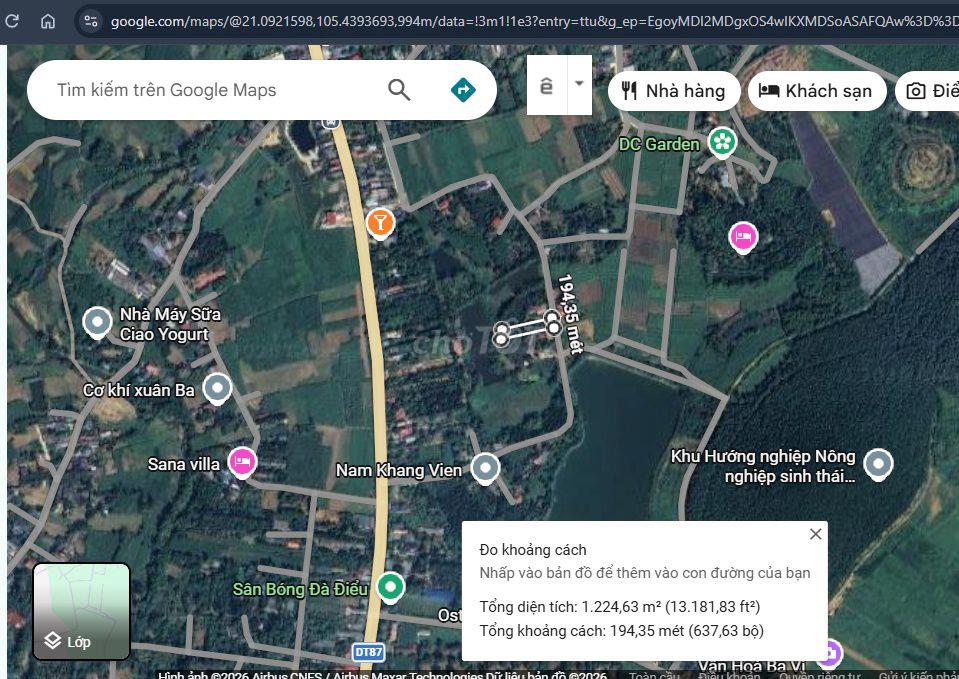Viewport: 959px width, 679px height.
Task: Open the 'Điều khoản' terms link
Action: (x=729, y=675)
